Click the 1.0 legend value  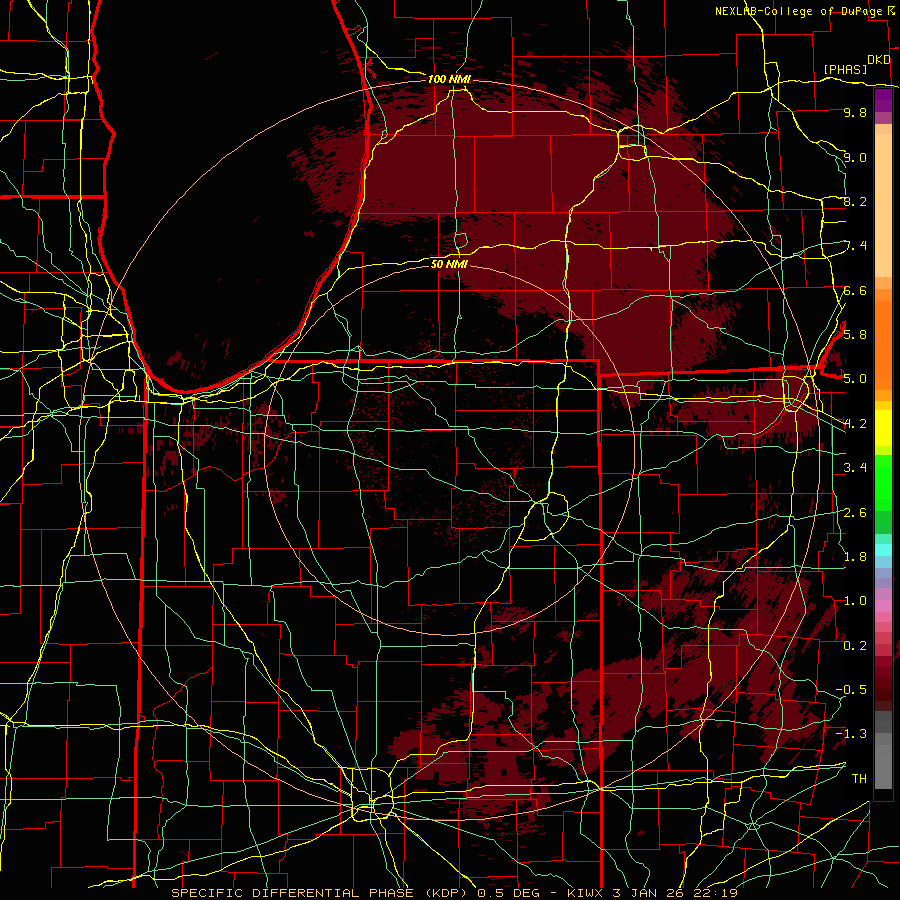855,600
